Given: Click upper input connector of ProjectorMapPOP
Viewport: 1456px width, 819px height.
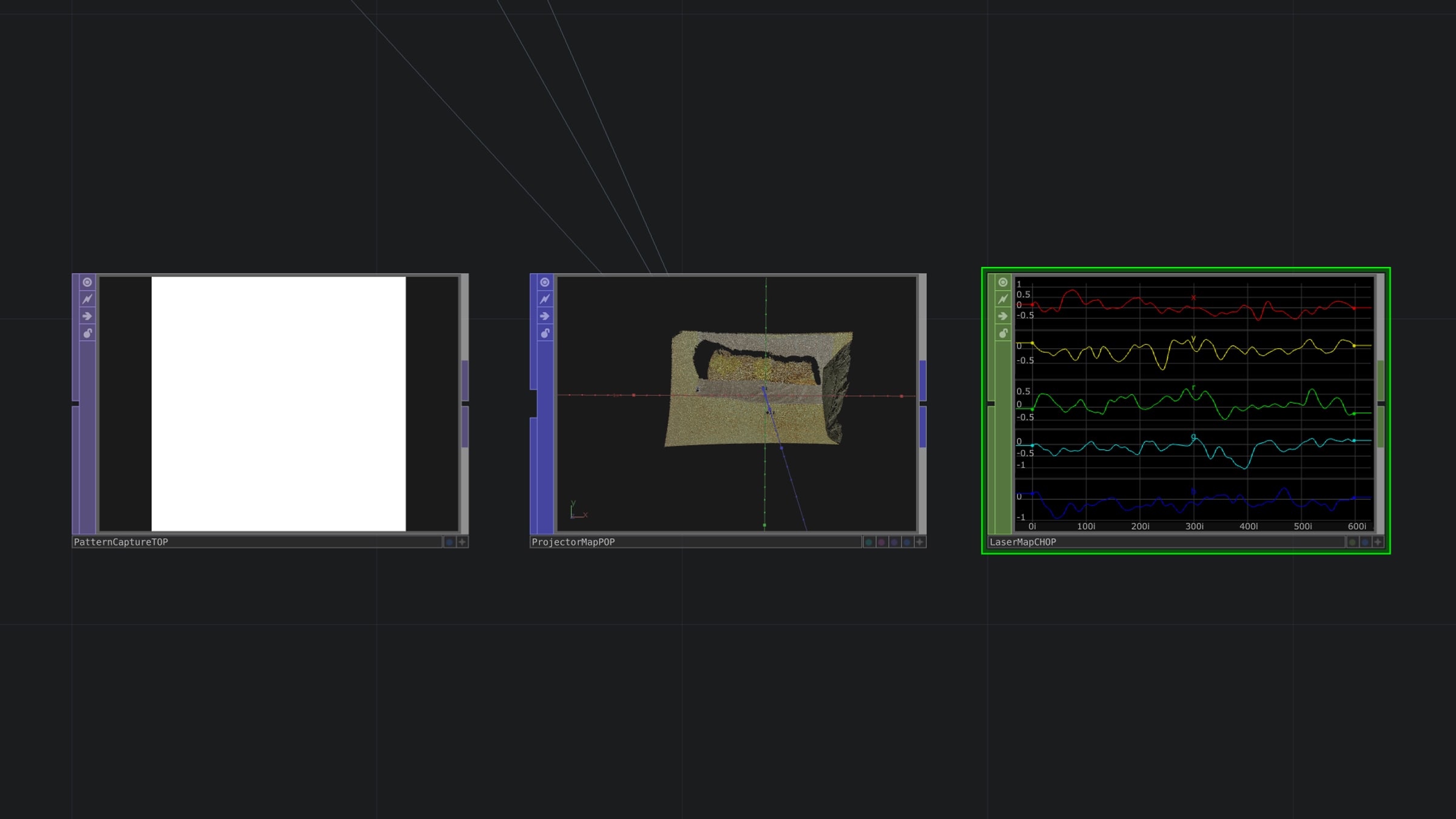Looking at the screenshot, I should [x=533, y=332].
